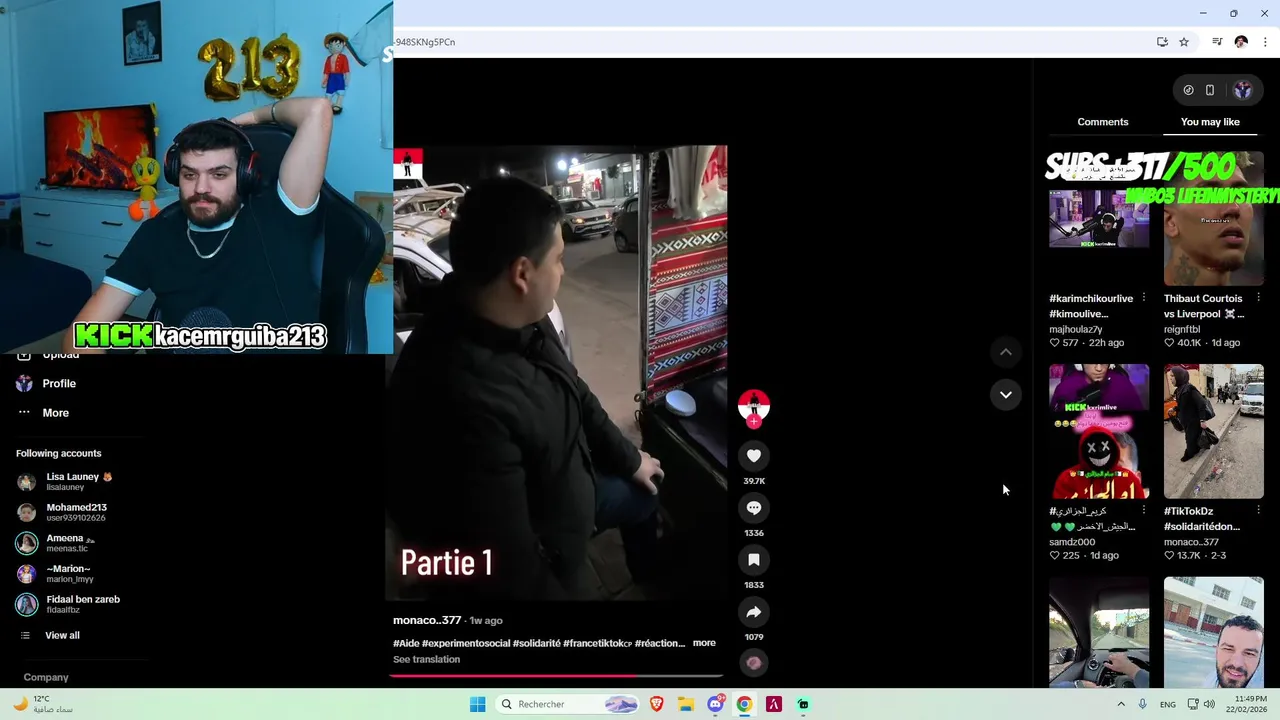Open the samdz000 recommended video thumbnail
Image resolution: width=1280 pixels, height=720 pixels.
(x=1099, y=431)
